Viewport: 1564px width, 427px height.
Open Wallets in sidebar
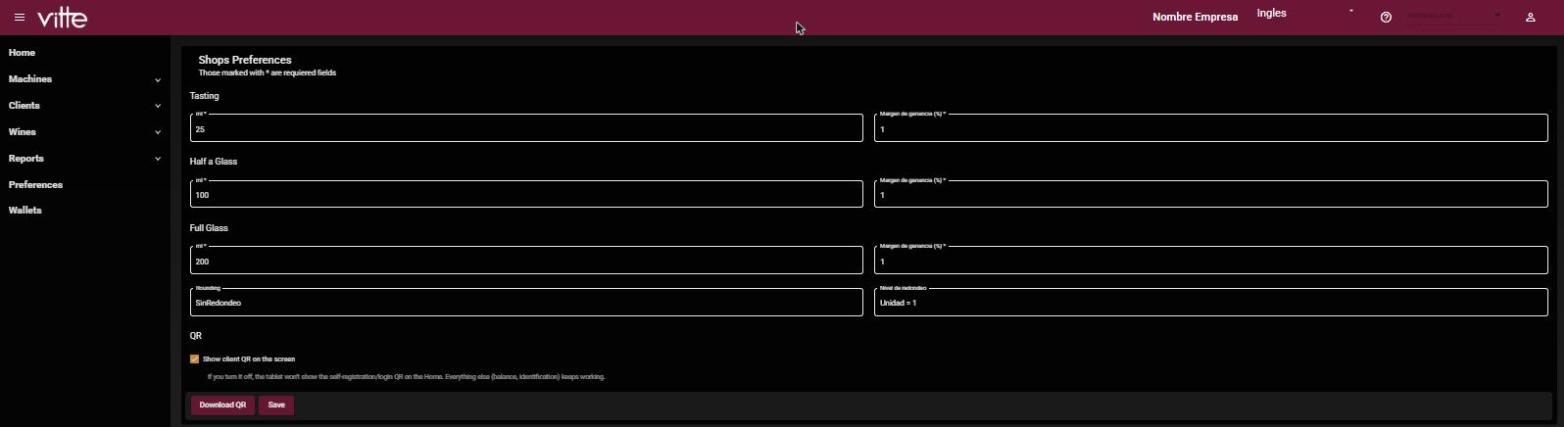pos(25,211)
